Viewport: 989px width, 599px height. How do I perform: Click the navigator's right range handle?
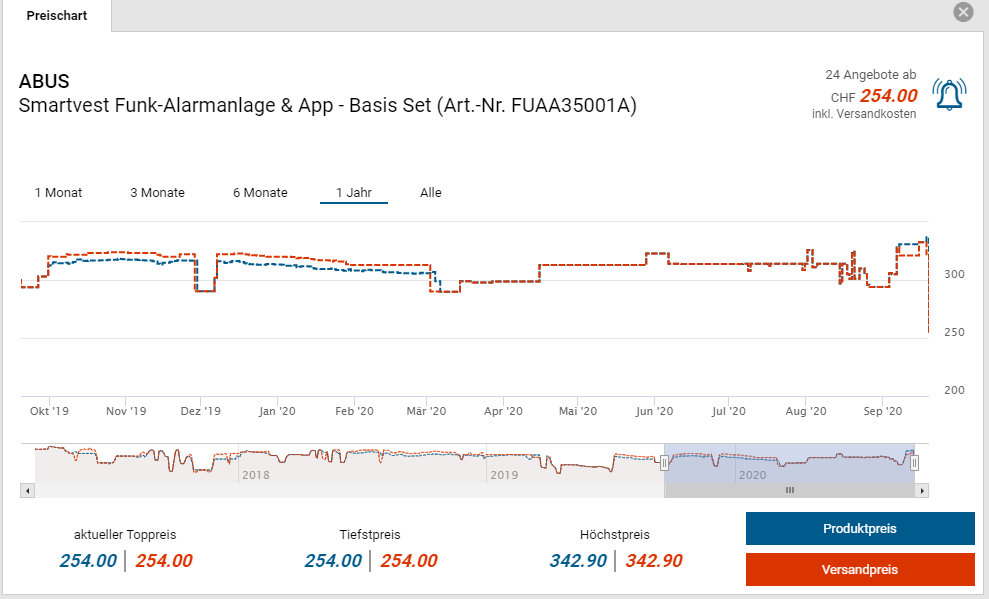[x=914, y=462]
